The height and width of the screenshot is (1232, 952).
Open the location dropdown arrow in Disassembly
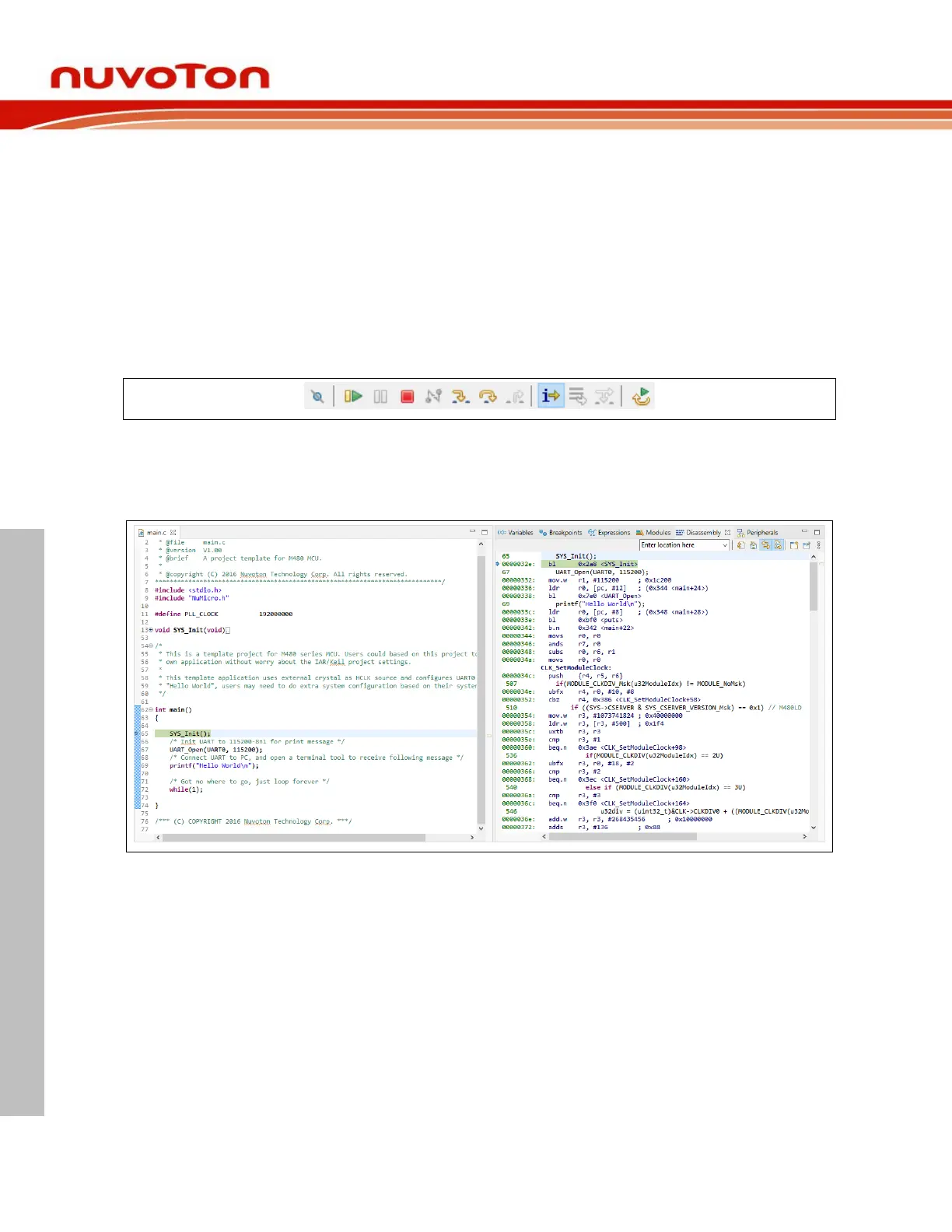point(725,545)
